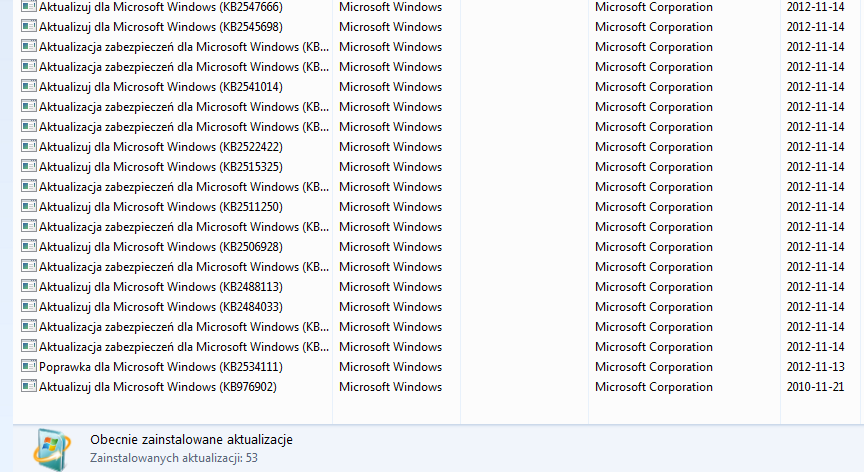This screenshot has width=864, height=472.
Task: Click Microsoft Windows program cell for KB2547666
Action: coord(390,7)
